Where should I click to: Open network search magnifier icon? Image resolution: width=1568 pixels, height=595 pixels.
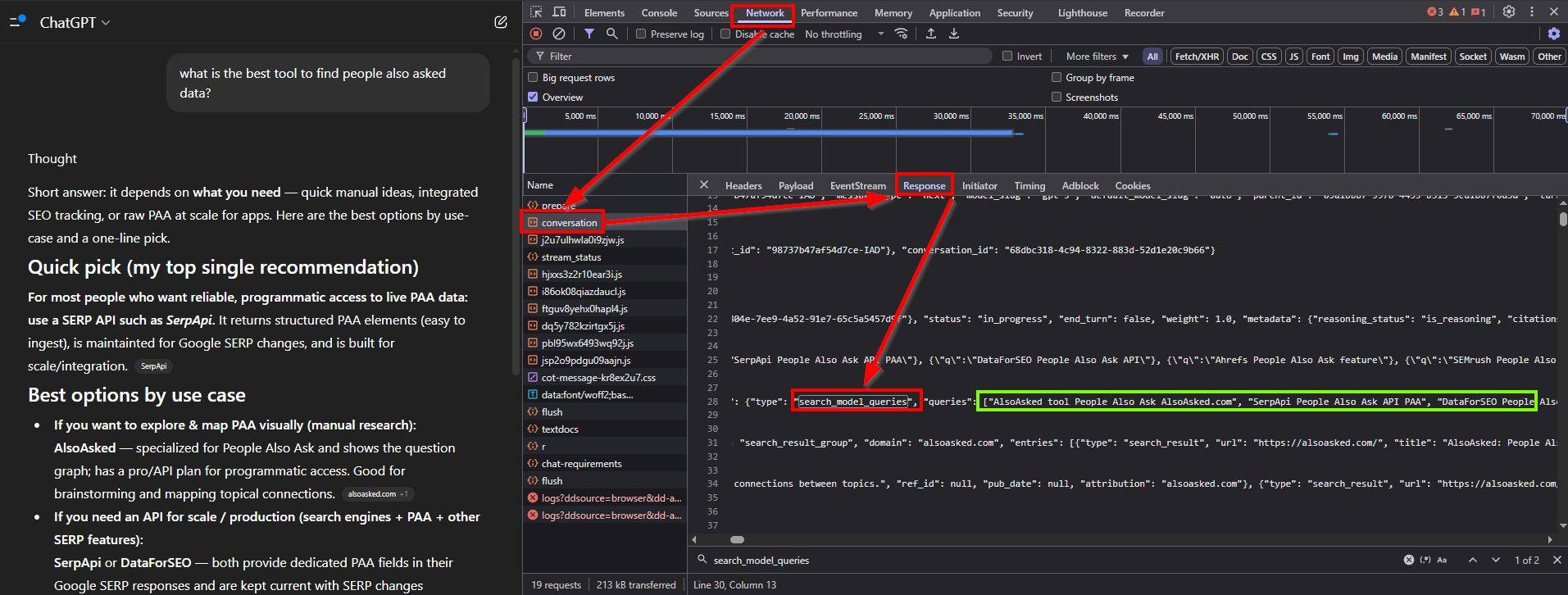coord(611,34)
